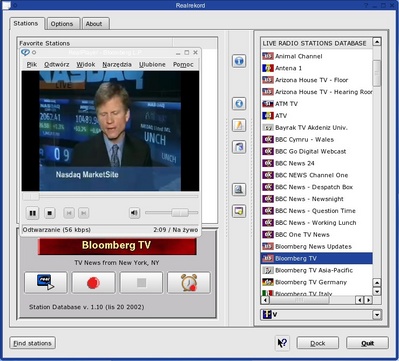
Task: Switch to the Options tab
Action: (x=62, y=24)
